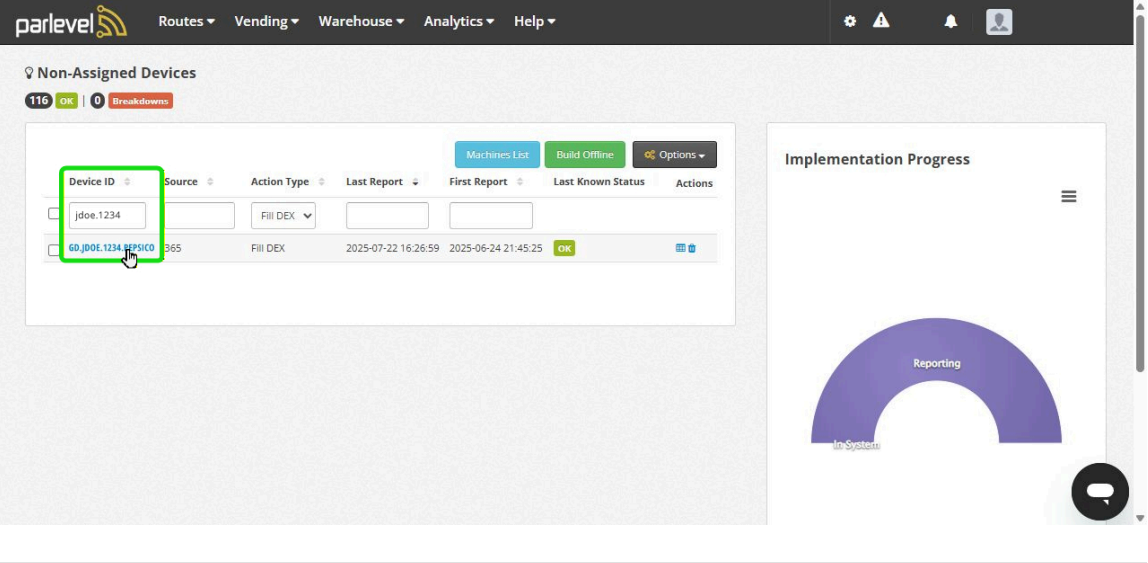
Task: Toggle the select-all checkbox in filter row
Action: 54,214
